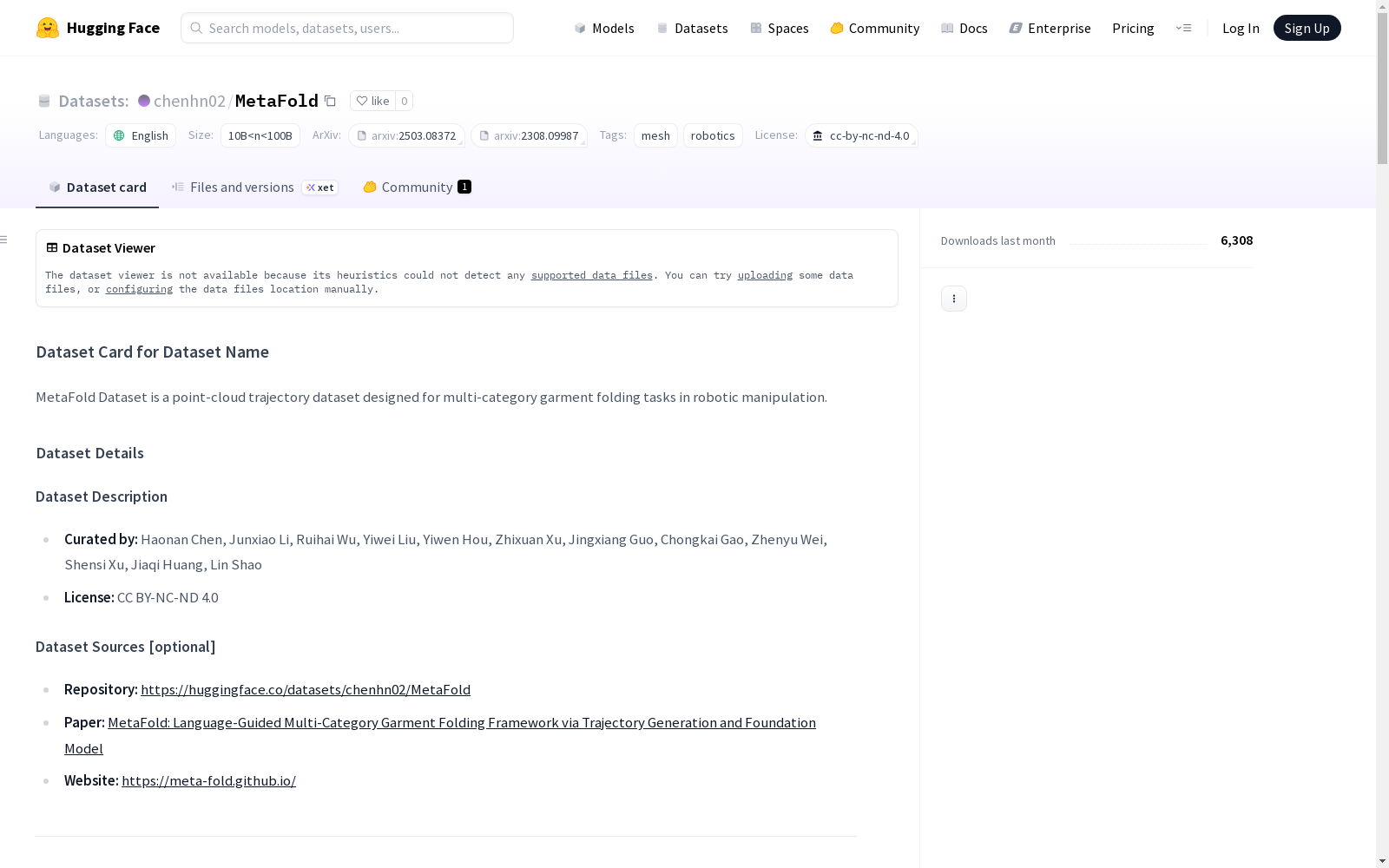This screenshot has width=1389, height=868.
Task: Click the Datasets stack icon beside the title
Action: pos(44,102)
